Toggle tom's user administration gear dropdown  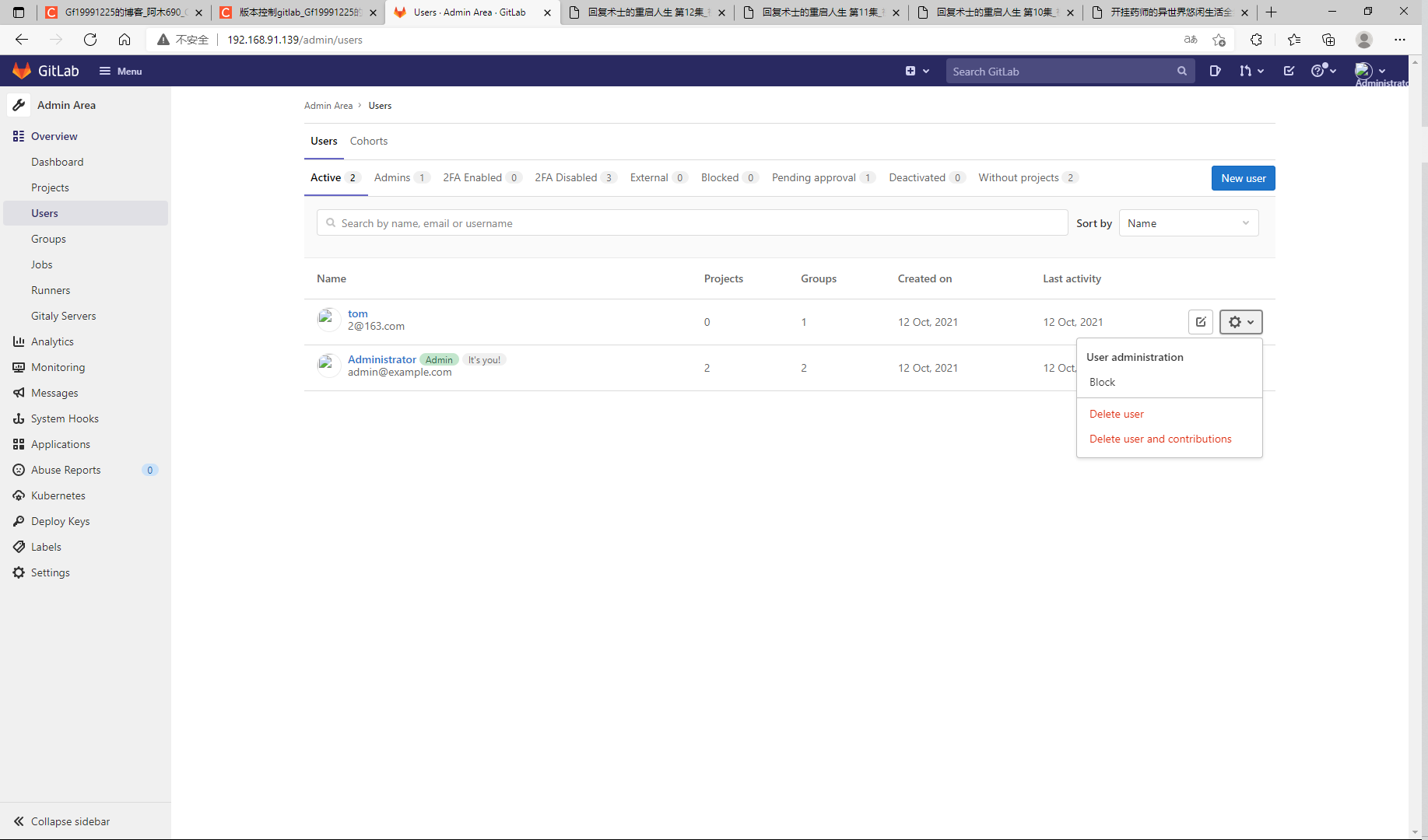tap(1240, 322)
